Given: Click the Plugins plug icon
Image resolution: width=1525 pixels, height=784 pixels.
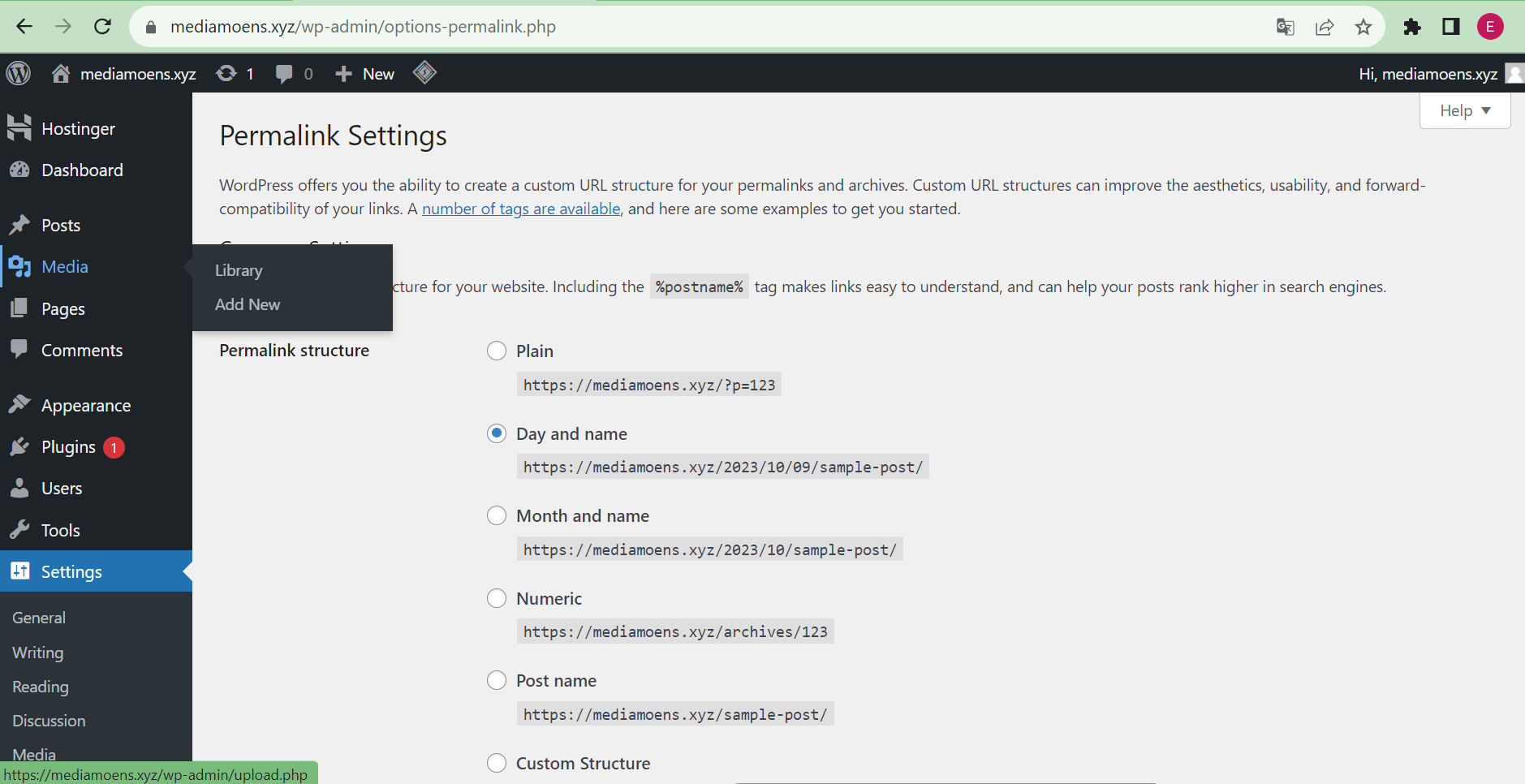Looking at the screenshot, I should tap(19, 446).
